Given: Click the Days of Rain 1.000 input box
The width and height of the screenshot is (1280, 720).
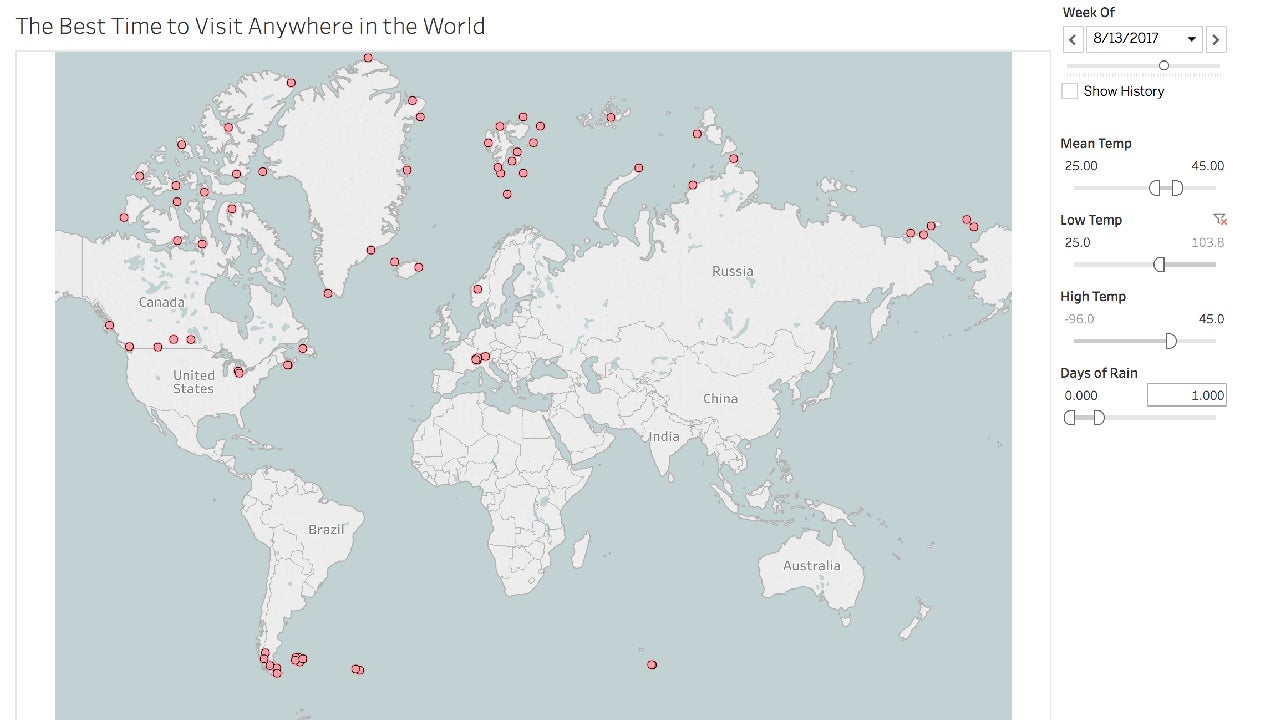Looking at the screenshot, I should click(x=1186, y=395).
